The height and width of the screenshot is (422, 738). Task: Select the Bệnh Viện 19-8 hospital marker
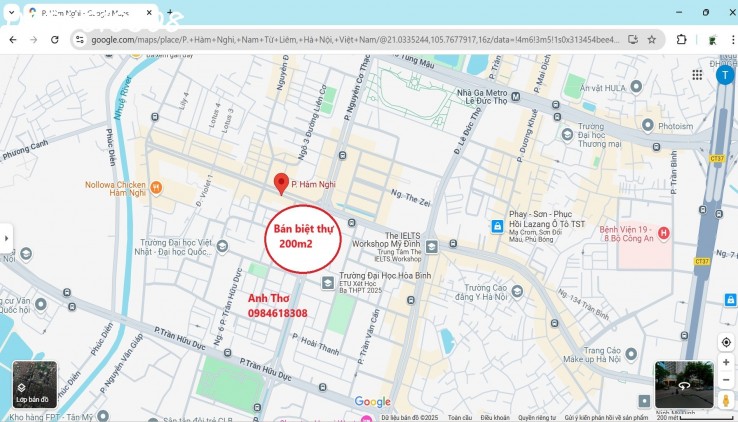pyautogui.click(x=664, y=233)
